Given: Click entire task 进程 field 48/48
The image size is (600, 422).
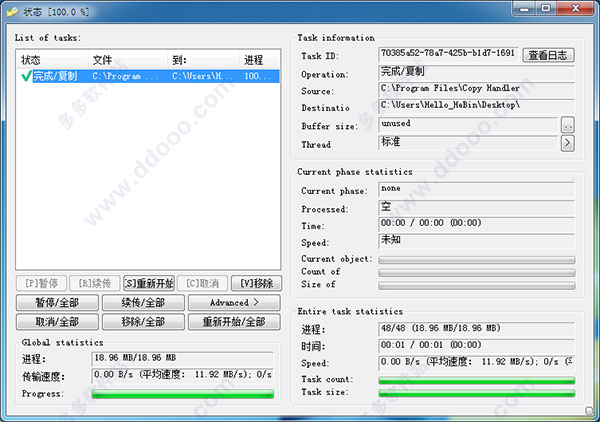Looking at the screenshot, I should click(476, 329).
